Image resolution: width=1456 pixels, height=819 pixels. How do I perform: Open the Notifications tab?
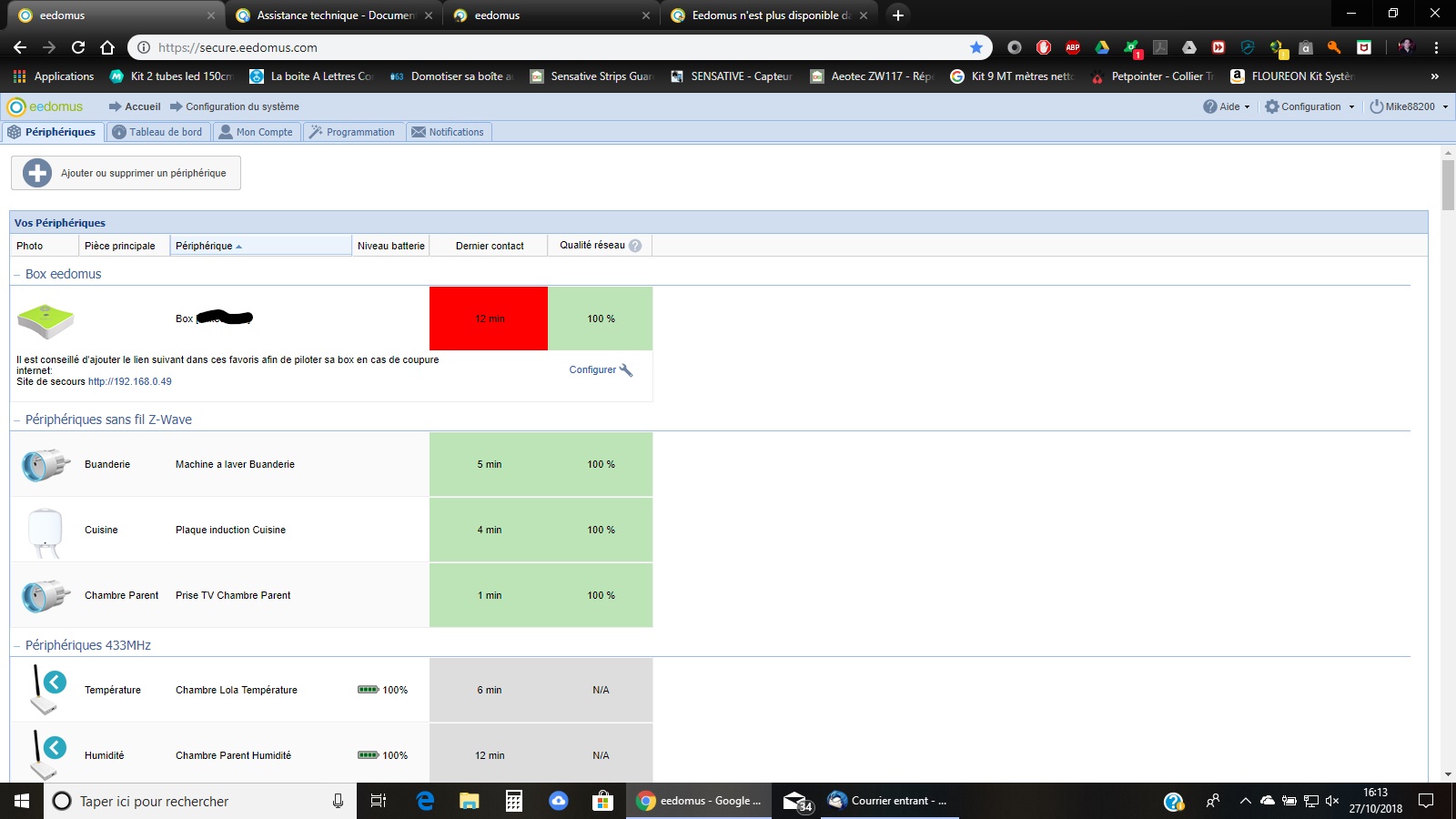(448, 132)
